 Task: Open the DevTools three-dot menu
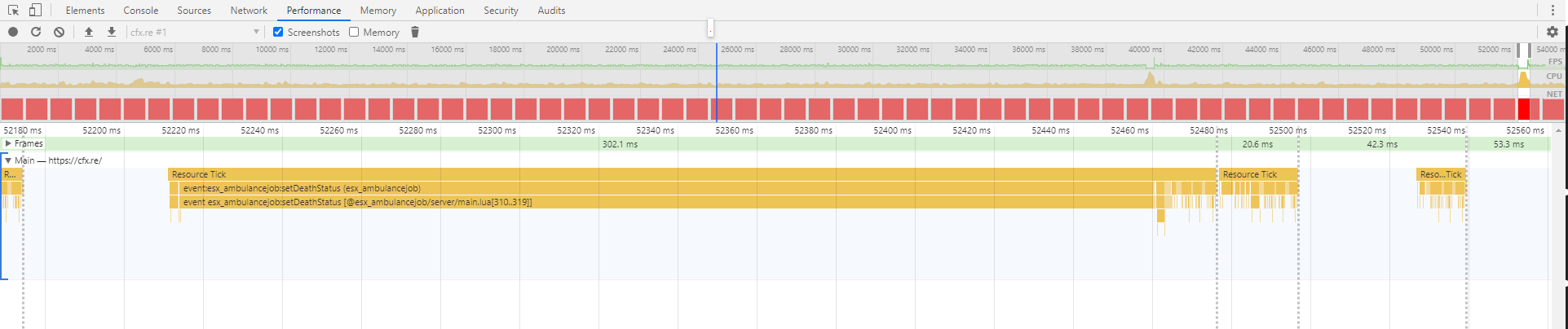click(1552, 11)
